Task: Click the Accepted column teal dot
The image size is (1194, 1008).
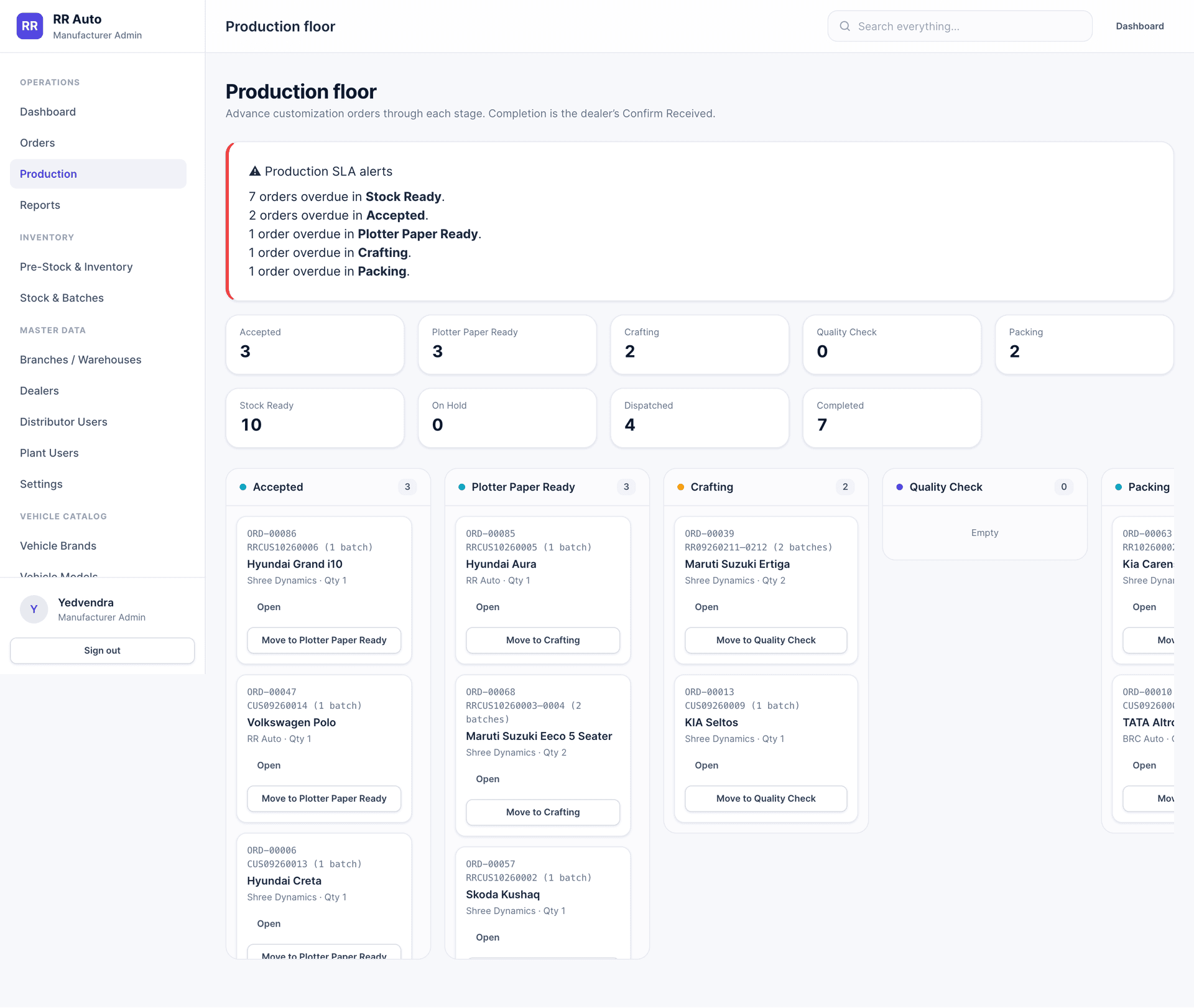Action: 243,487
